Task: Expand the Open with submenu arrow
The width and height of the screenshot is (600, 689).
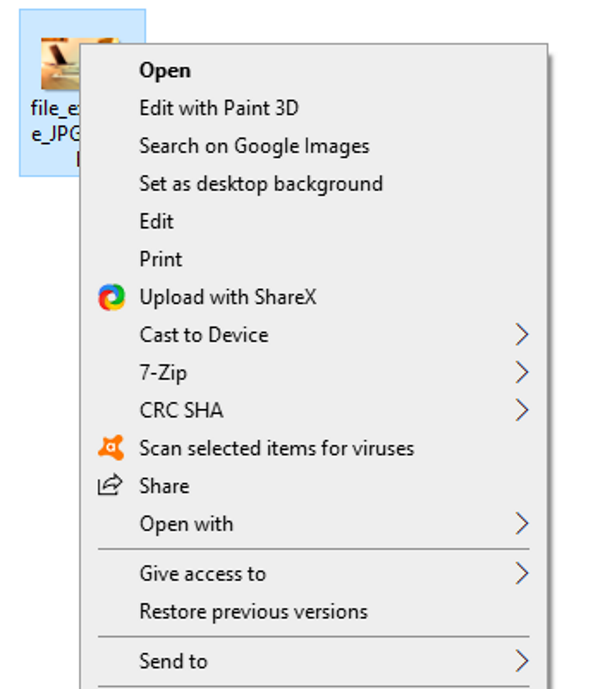Action: point(521,524)
